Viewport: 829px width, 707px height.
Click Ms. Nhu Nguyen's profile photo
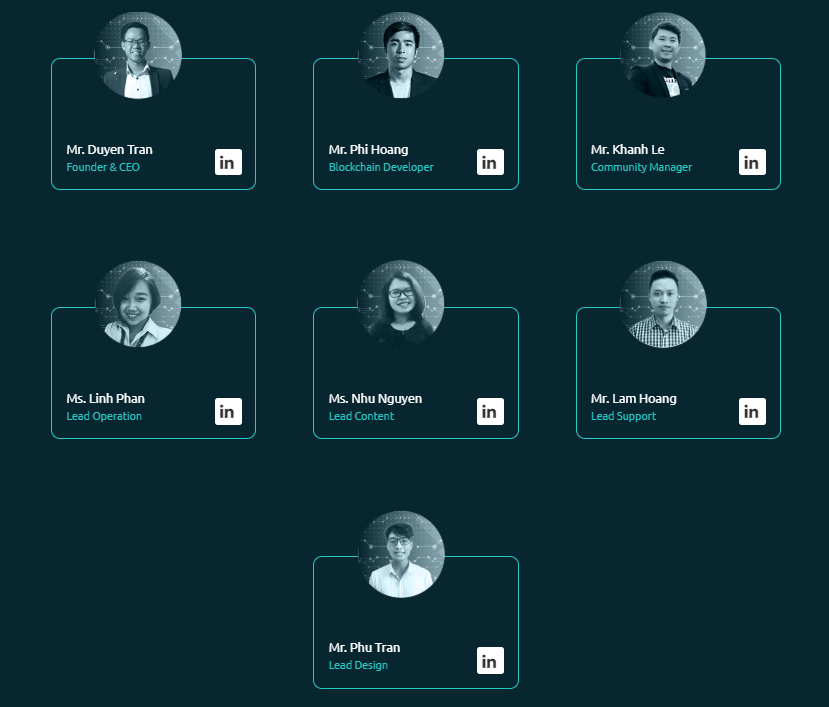click(401, 304)
